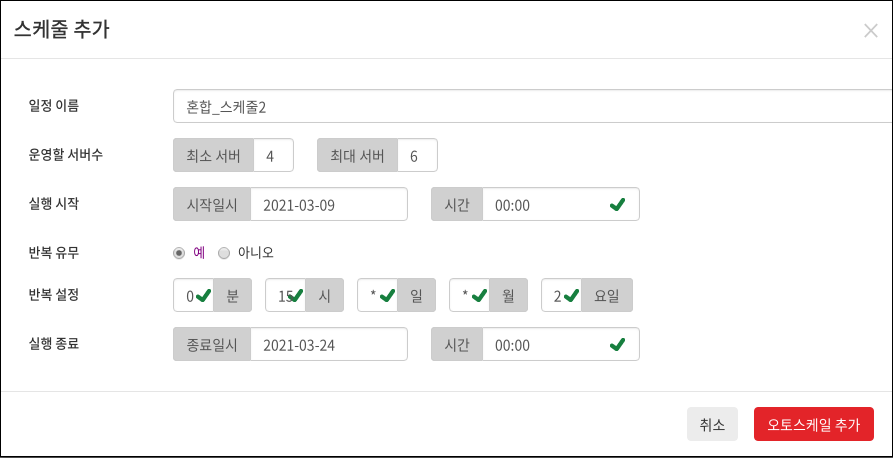
Task: Click the 취소 button
Action: coord(712,424)
